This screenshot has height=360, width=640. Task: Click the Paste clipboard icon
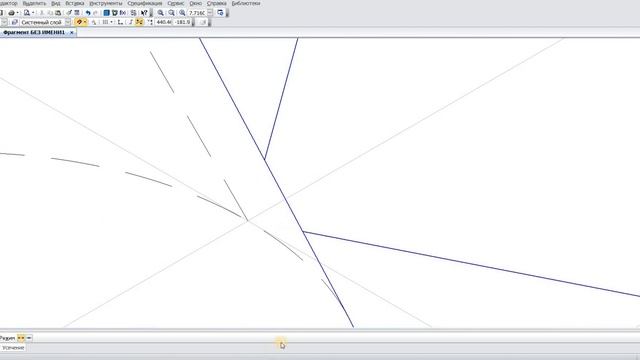pos(58,13)
